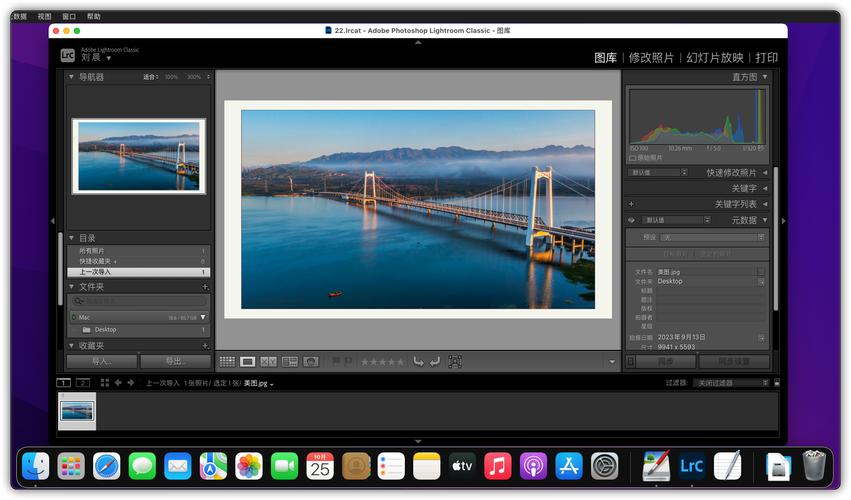Open 幻灯片放映 module

point(714,58)
